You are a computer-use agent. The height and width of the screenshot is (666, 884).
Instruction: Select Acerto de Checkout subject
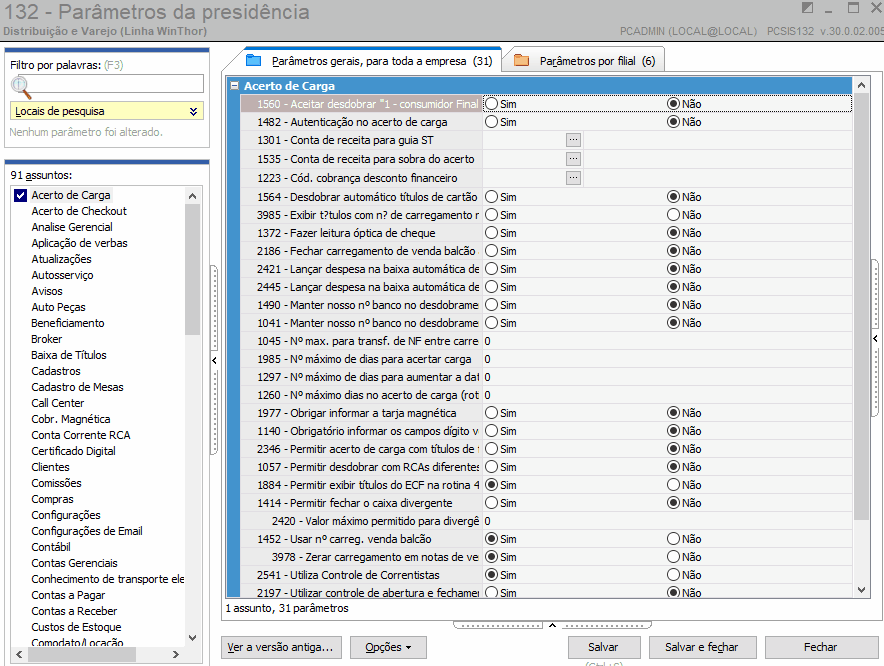coord(79,211)
